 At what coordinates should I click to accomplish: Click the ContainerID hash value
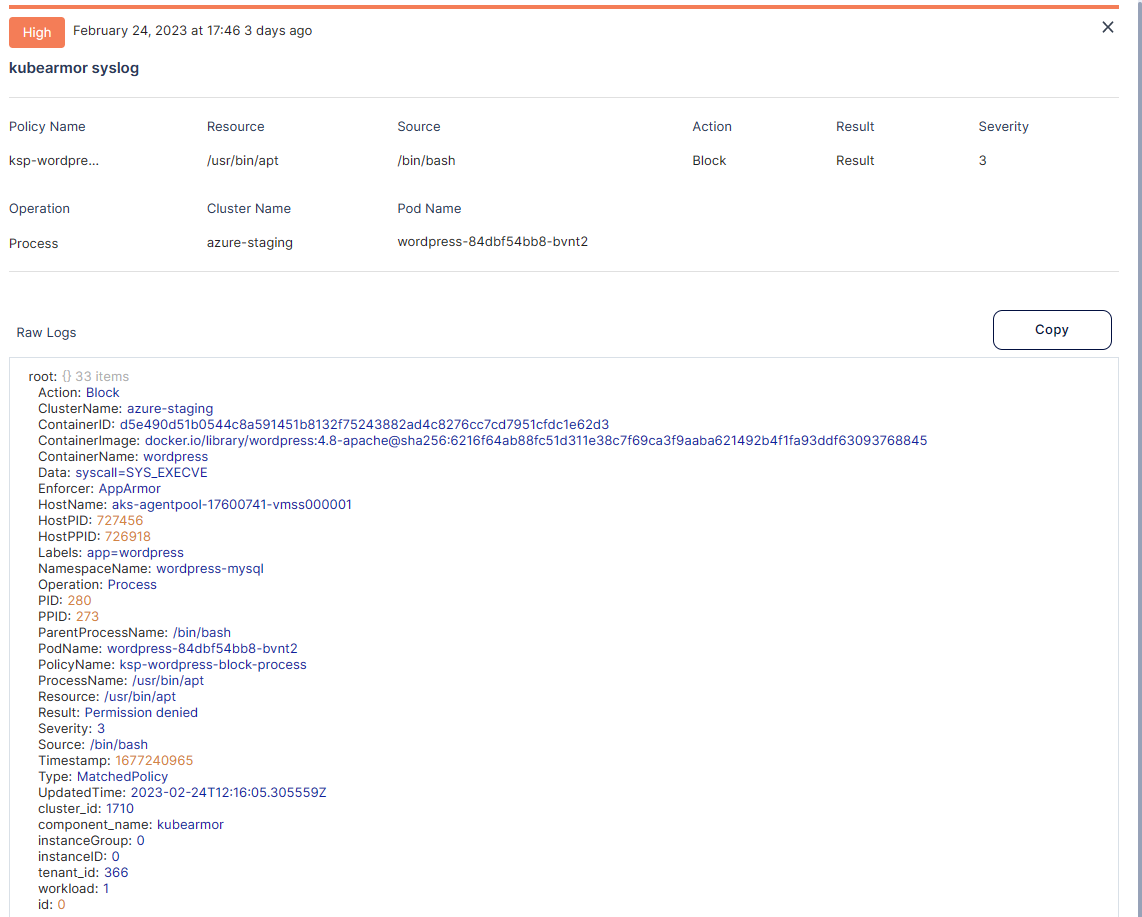(x=364, y=425)
